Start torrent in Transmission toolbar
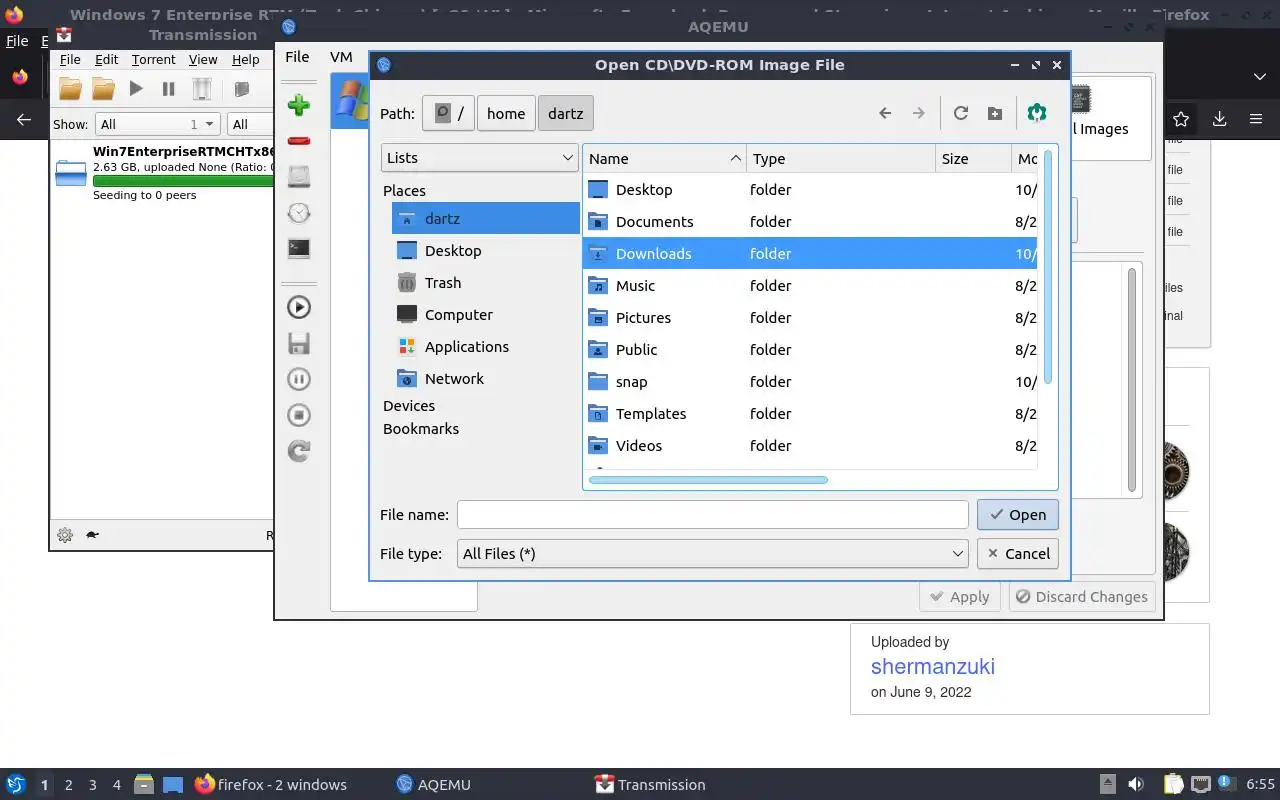1280x800 pixels. [136, 89]
